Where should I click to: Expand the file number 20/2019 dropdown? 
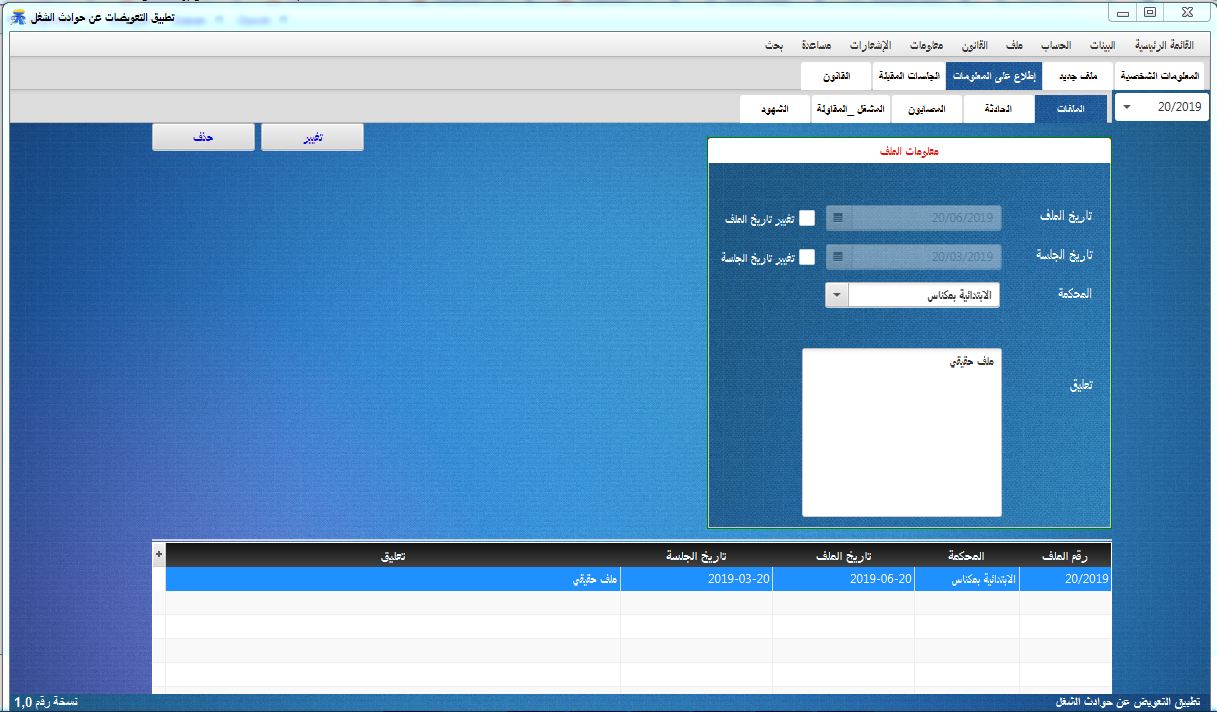pos(1128,107)
